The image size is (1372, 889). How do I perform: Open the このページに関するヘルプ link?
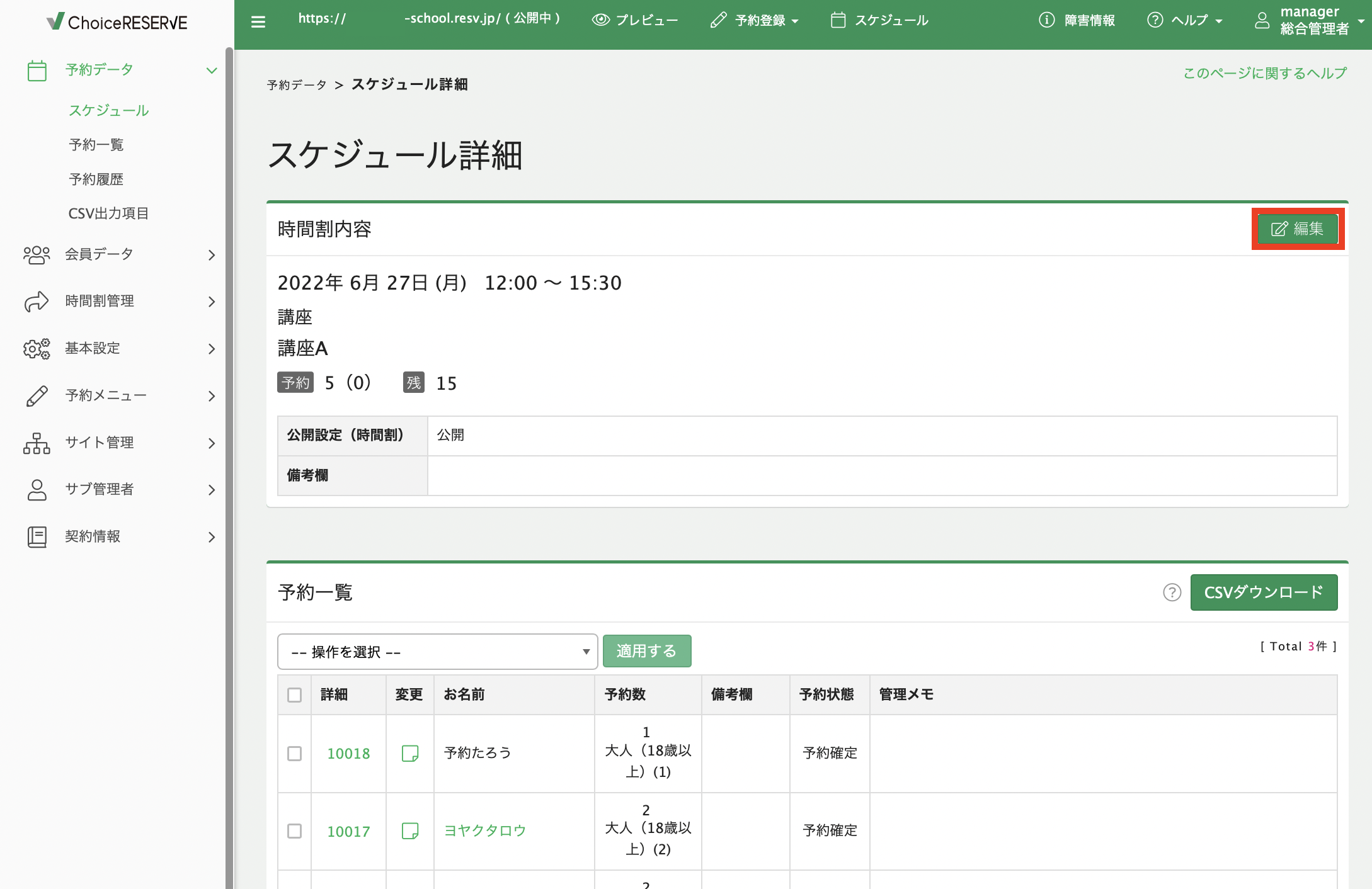(x=1264, y=73)
